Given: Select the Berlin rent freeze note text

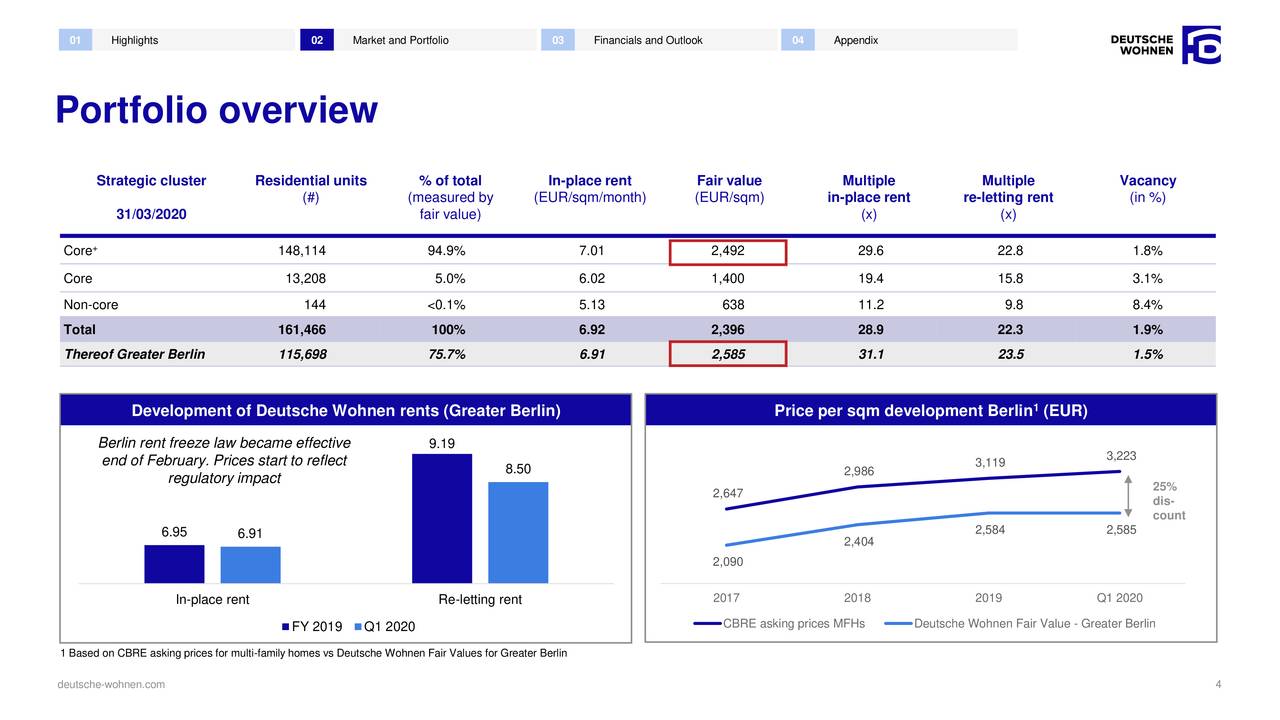Looking at the screenshot, I should pyautogui.click(x=224, y=461).
